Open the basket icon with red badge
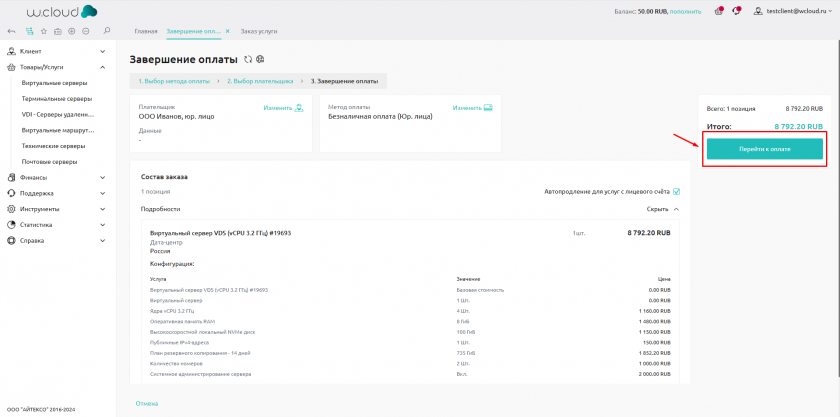Screen dimensions: 840x417 [719, 11]
